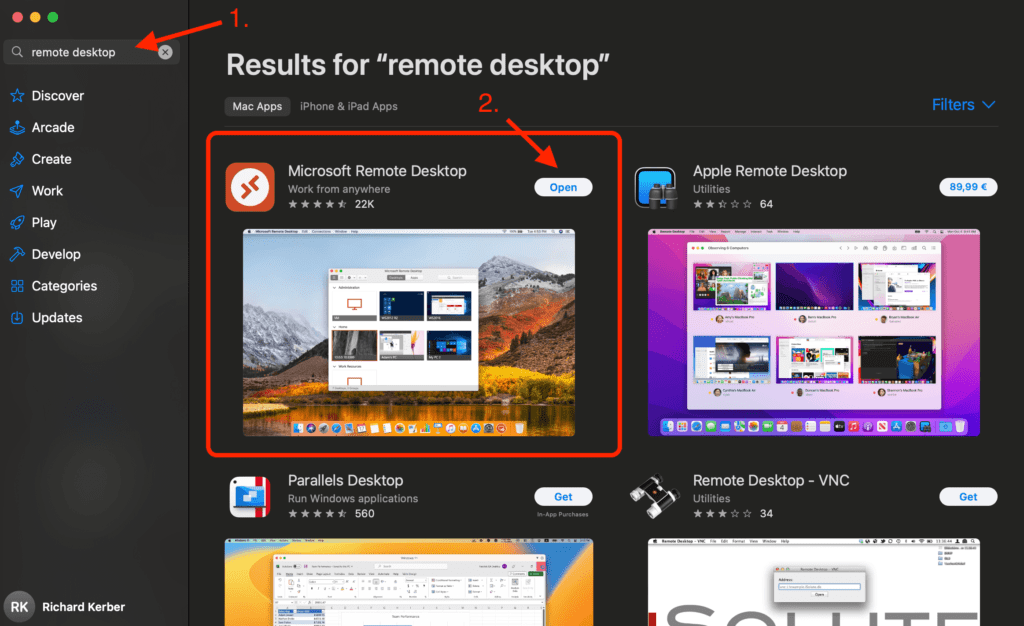Click into the remote desktop search field
Image resolution: width=1024 pixels, height=626 pixels.
(x=91, y=52)
